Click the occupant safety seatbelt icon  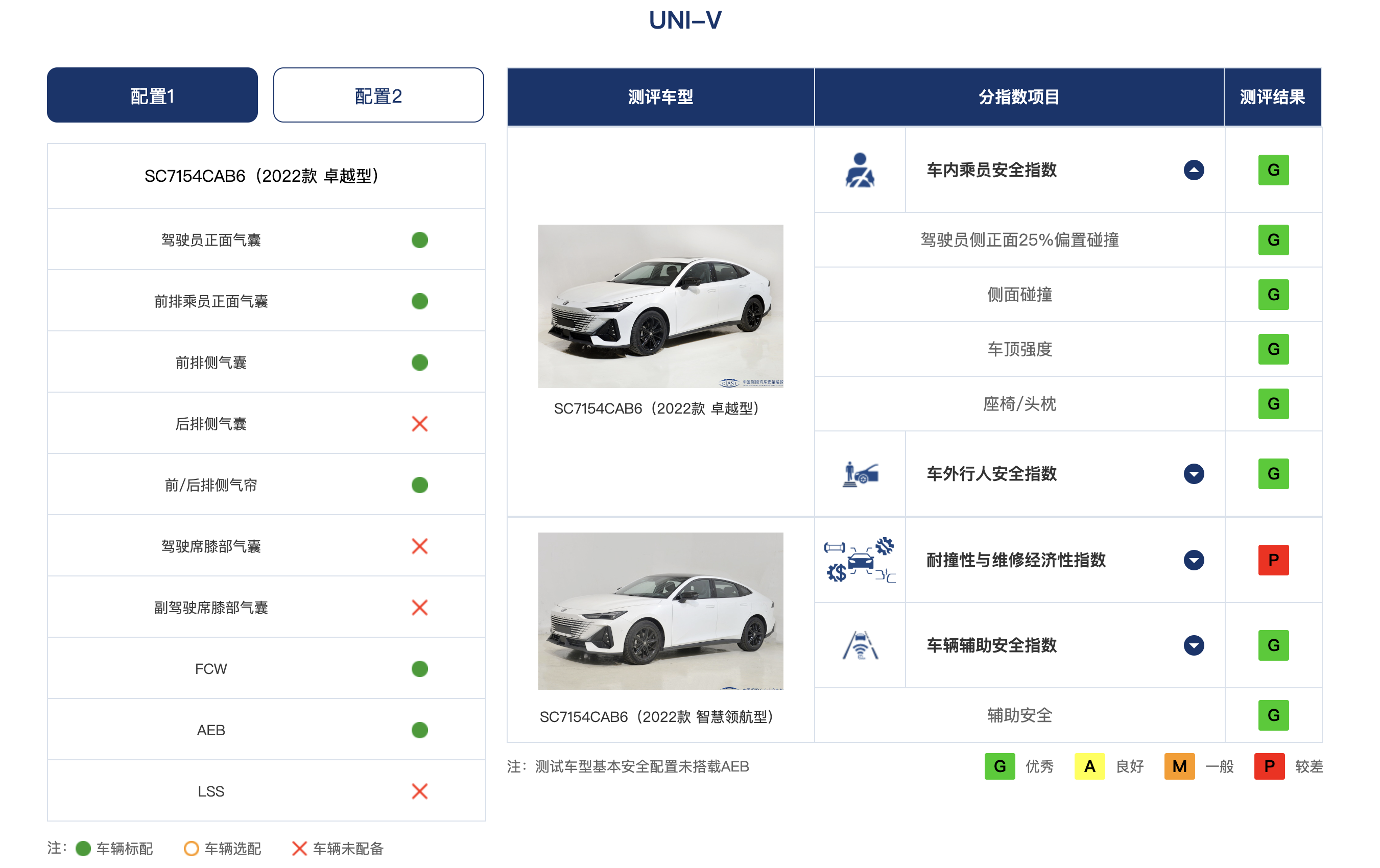tap(860, 170)
